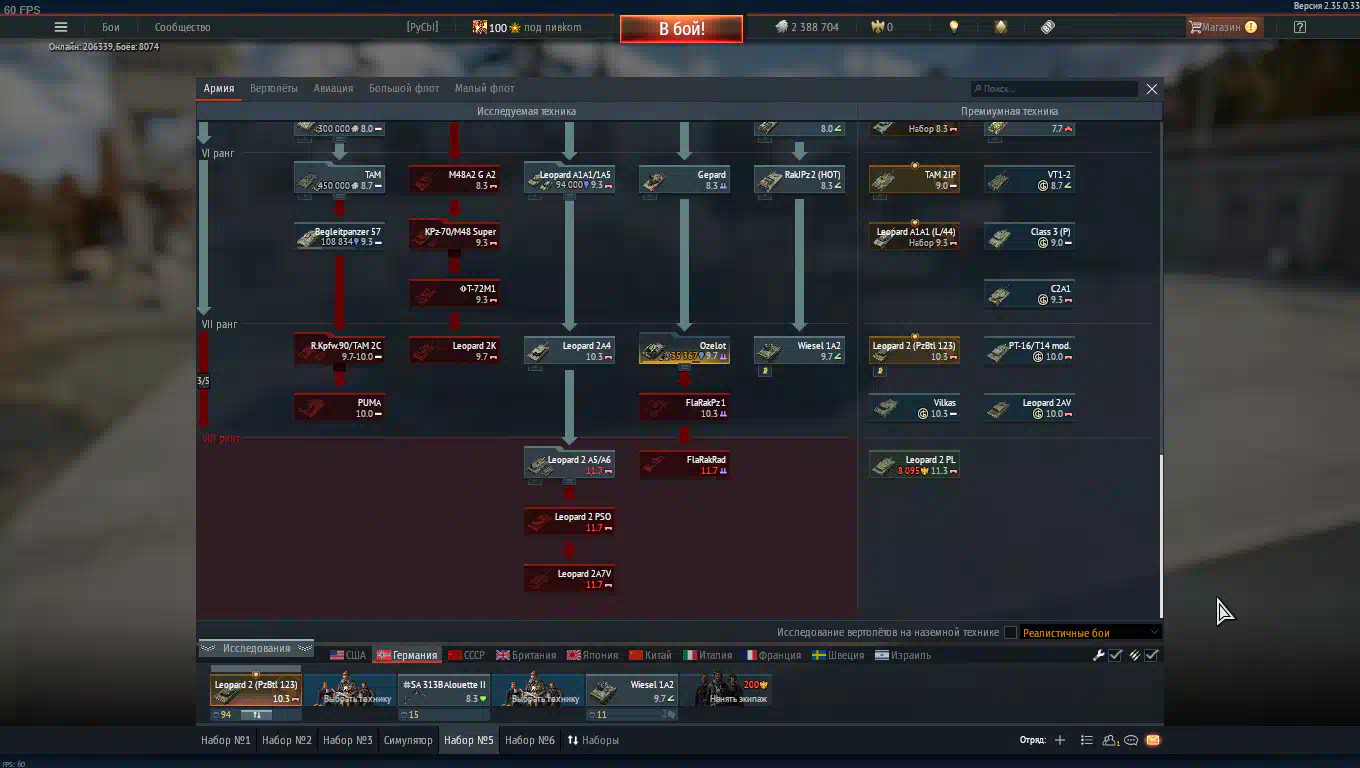Viewport: 1360px width, 768px height.
Task: Switch to the Авиация tab
Action: coord(333,88)
